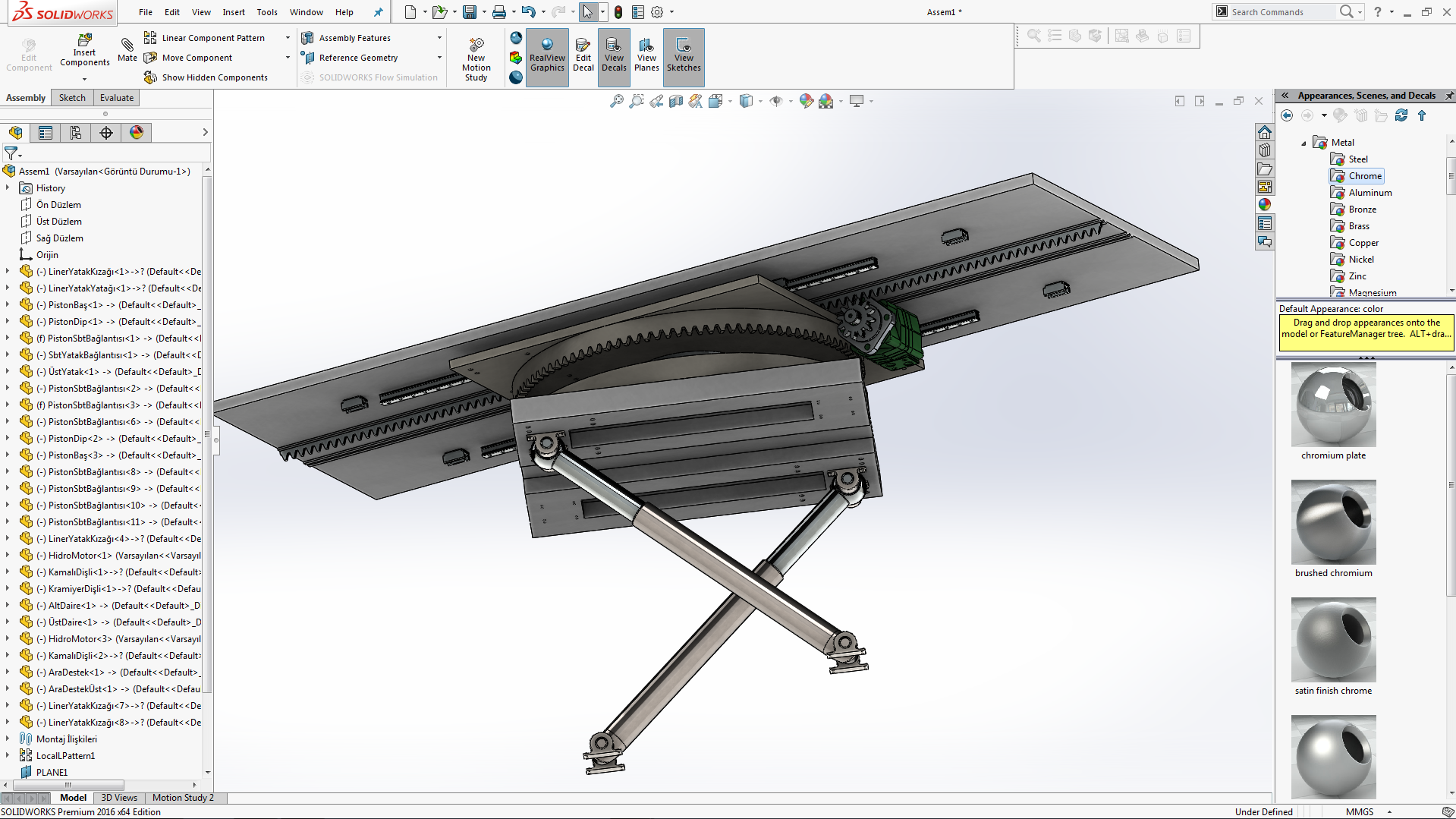Open the Tools menu
Image resolution: width=1456 pixels, height=819 pixels.
(267, 12)
